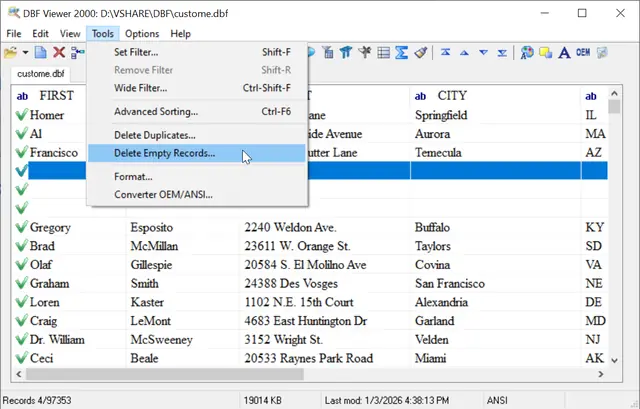Jump to first record with top arrow icon

(445, 52)
